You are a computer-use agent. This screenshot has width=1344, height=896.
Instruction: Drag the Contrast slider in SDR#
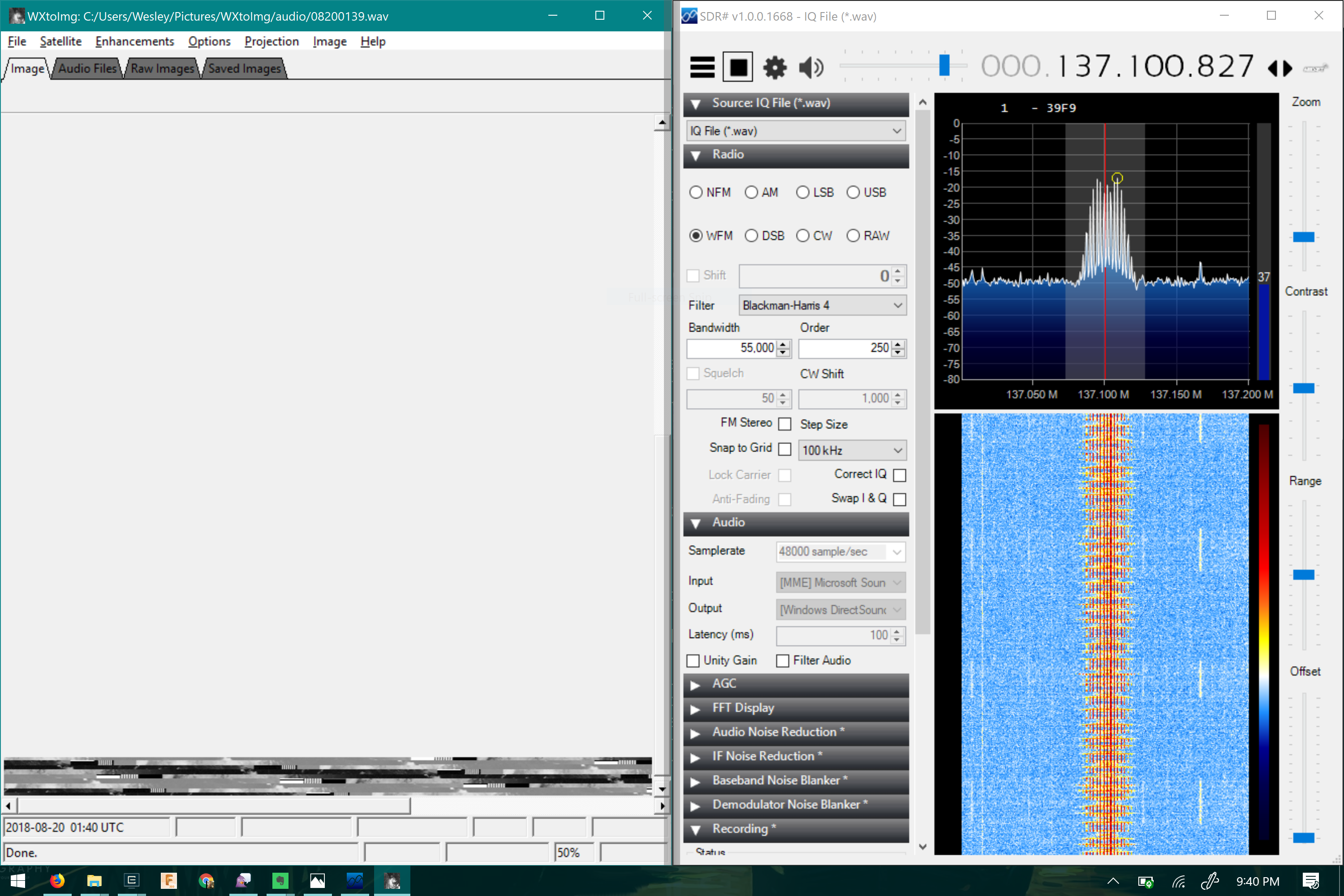(1307, 388)
